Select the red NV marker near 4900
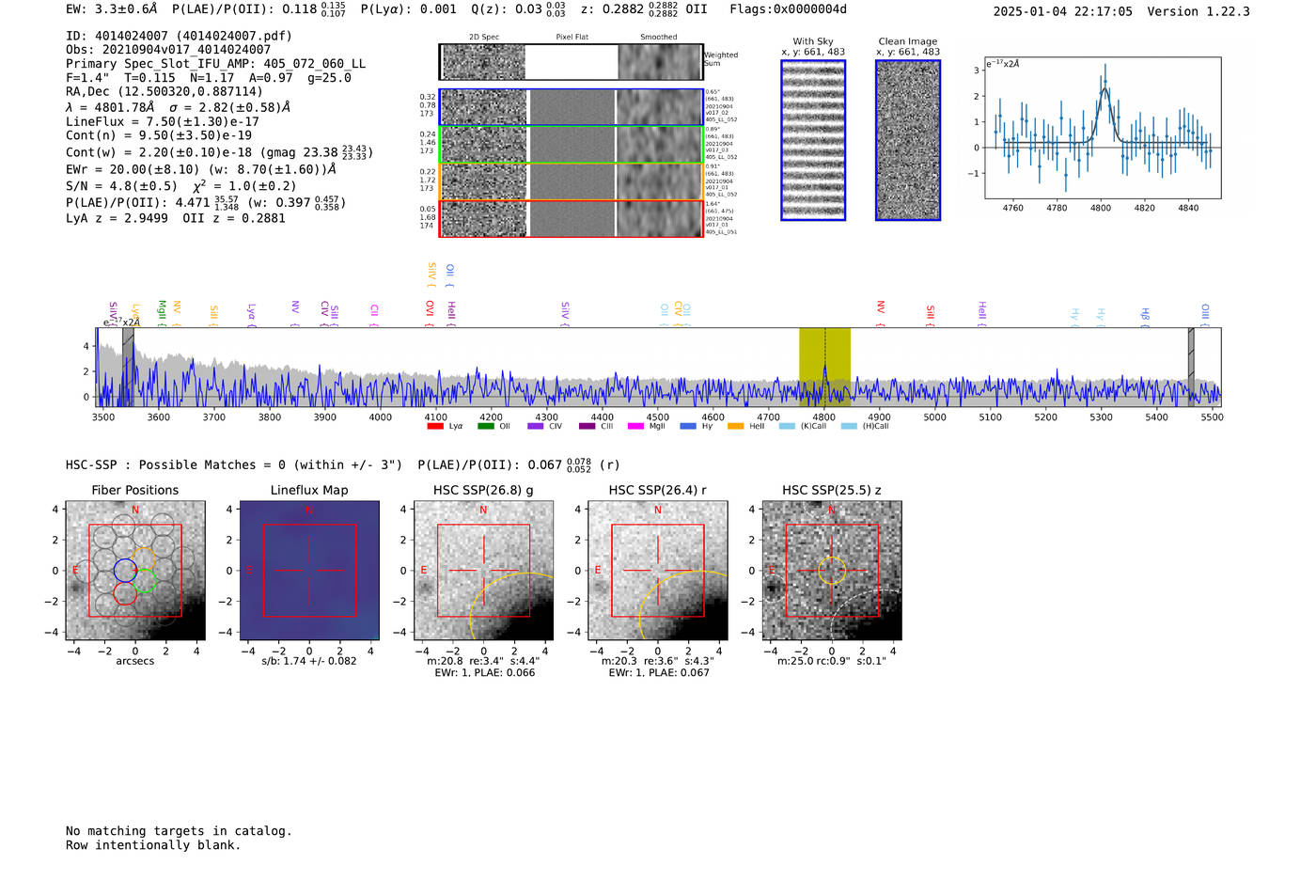This screenshot has width=1316, height=896. [x=881, y=313]
